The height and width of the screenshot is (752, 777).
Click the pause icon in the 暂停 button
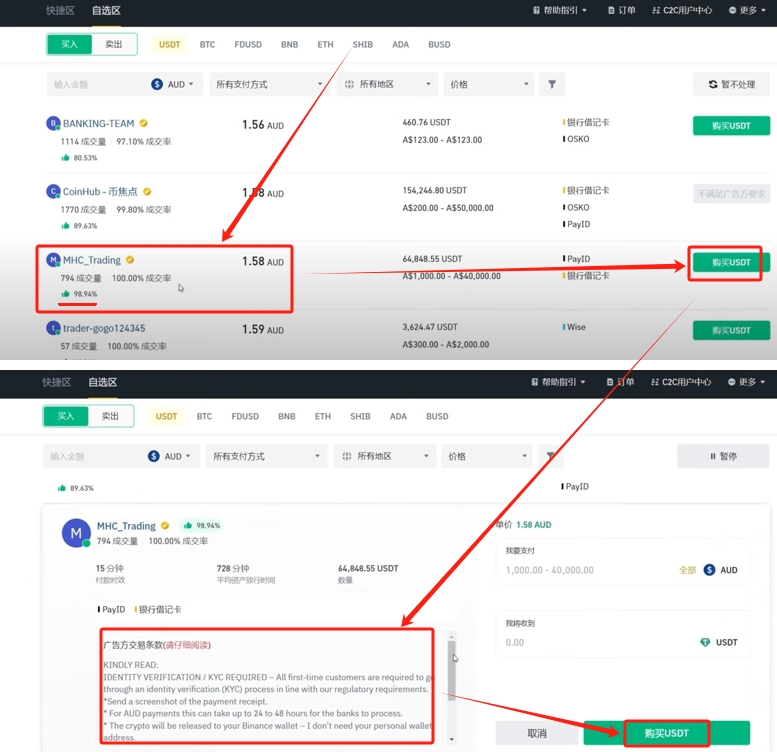(x=713, y=456)
